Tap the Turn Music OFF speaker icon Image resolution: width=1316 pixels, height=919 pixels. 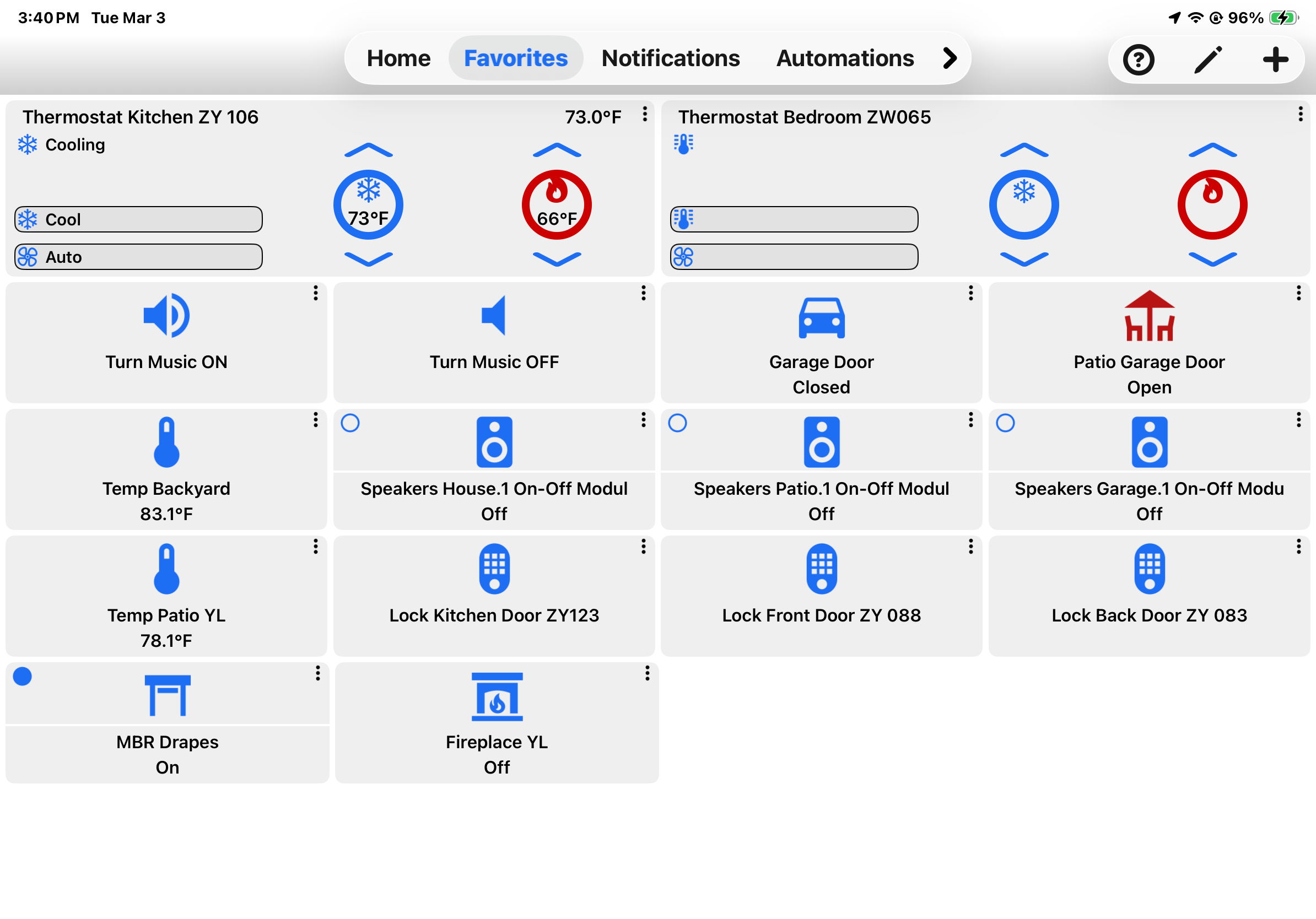494,316
